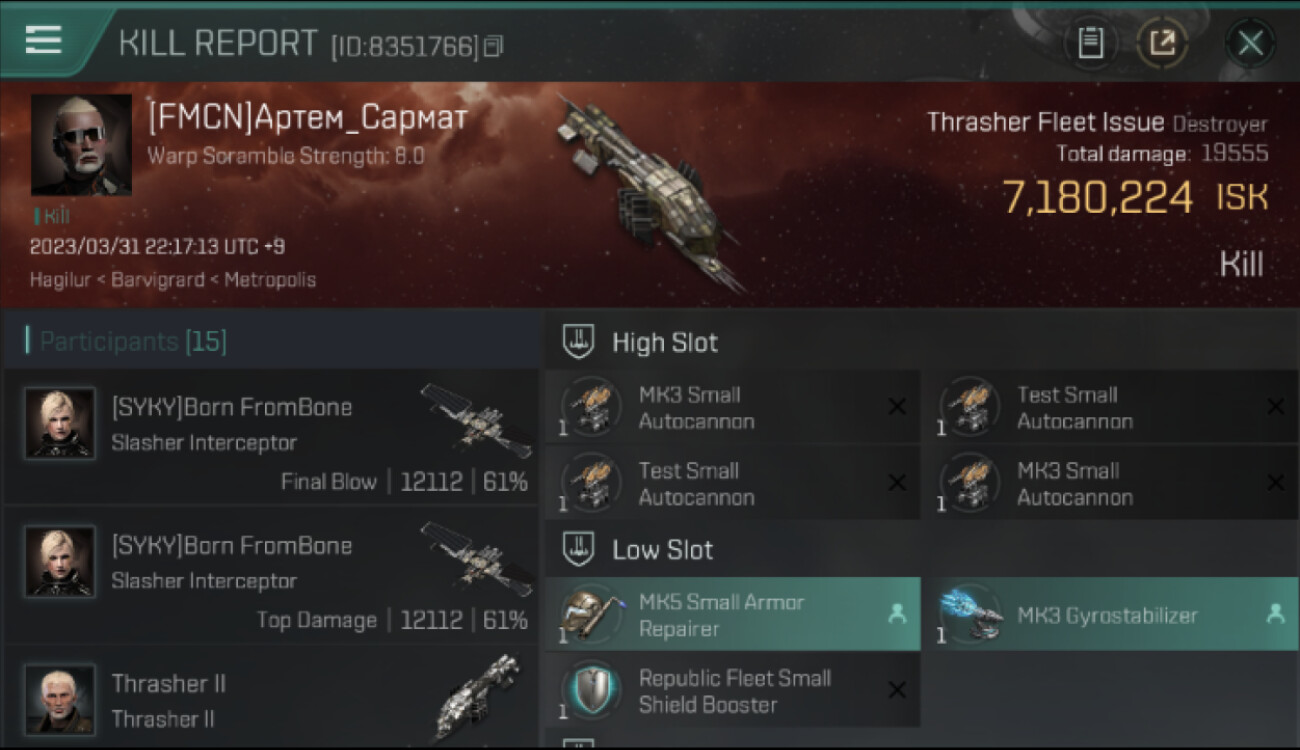The width and height of the screenshot is (1300, 750).
Task: Close the Kill Report window
Action: [1250, 43]
